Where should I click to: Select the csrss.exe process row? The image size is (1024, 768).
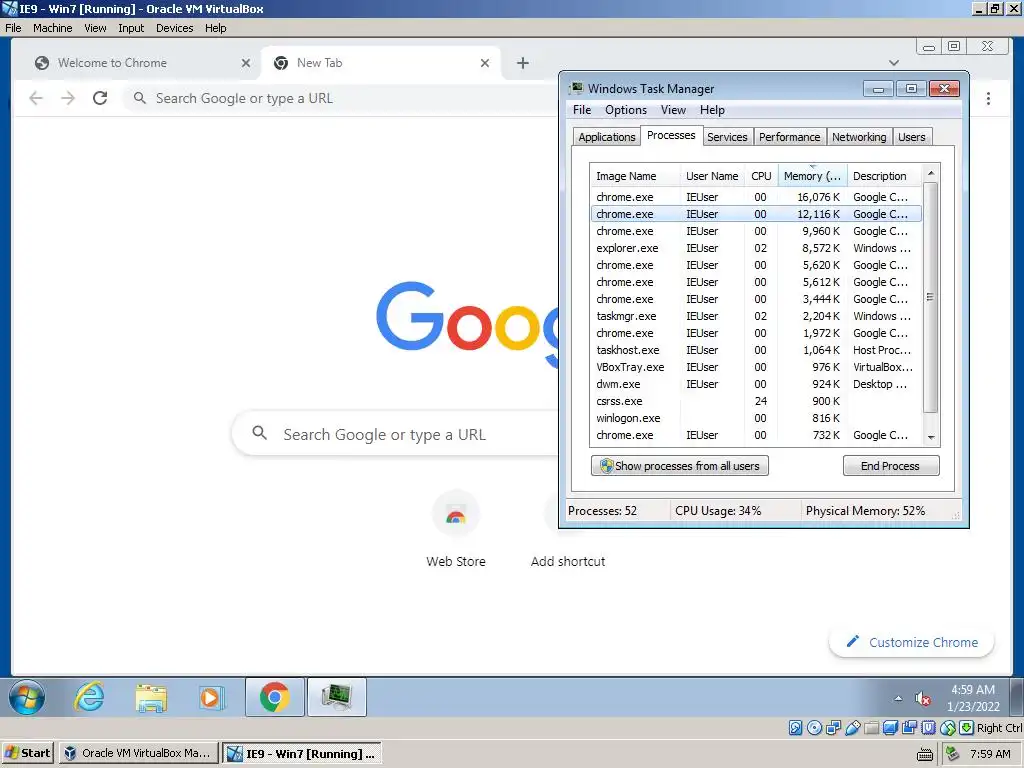756,401
